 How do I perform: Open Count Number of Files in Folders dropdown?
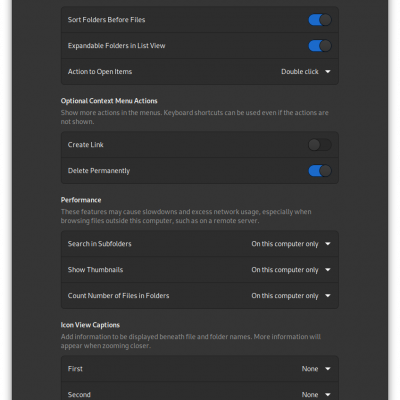point(291,296)
